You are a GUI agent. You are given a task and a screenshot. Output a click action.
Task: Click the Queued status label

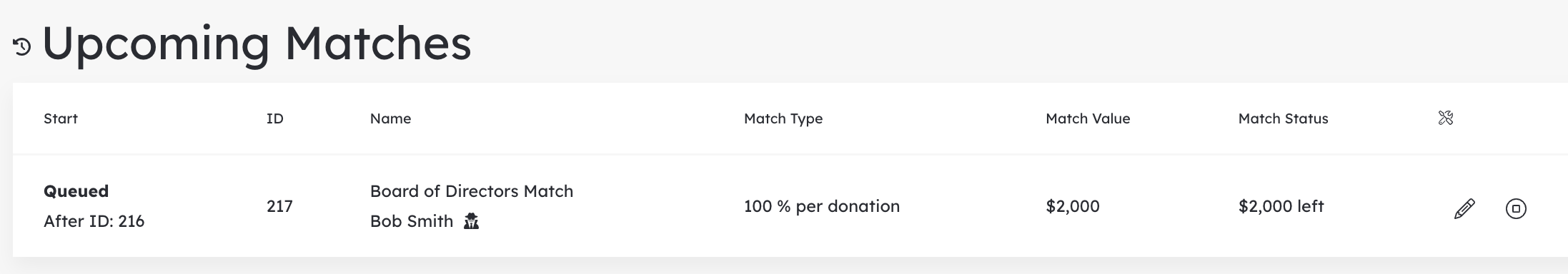[76, 191]
